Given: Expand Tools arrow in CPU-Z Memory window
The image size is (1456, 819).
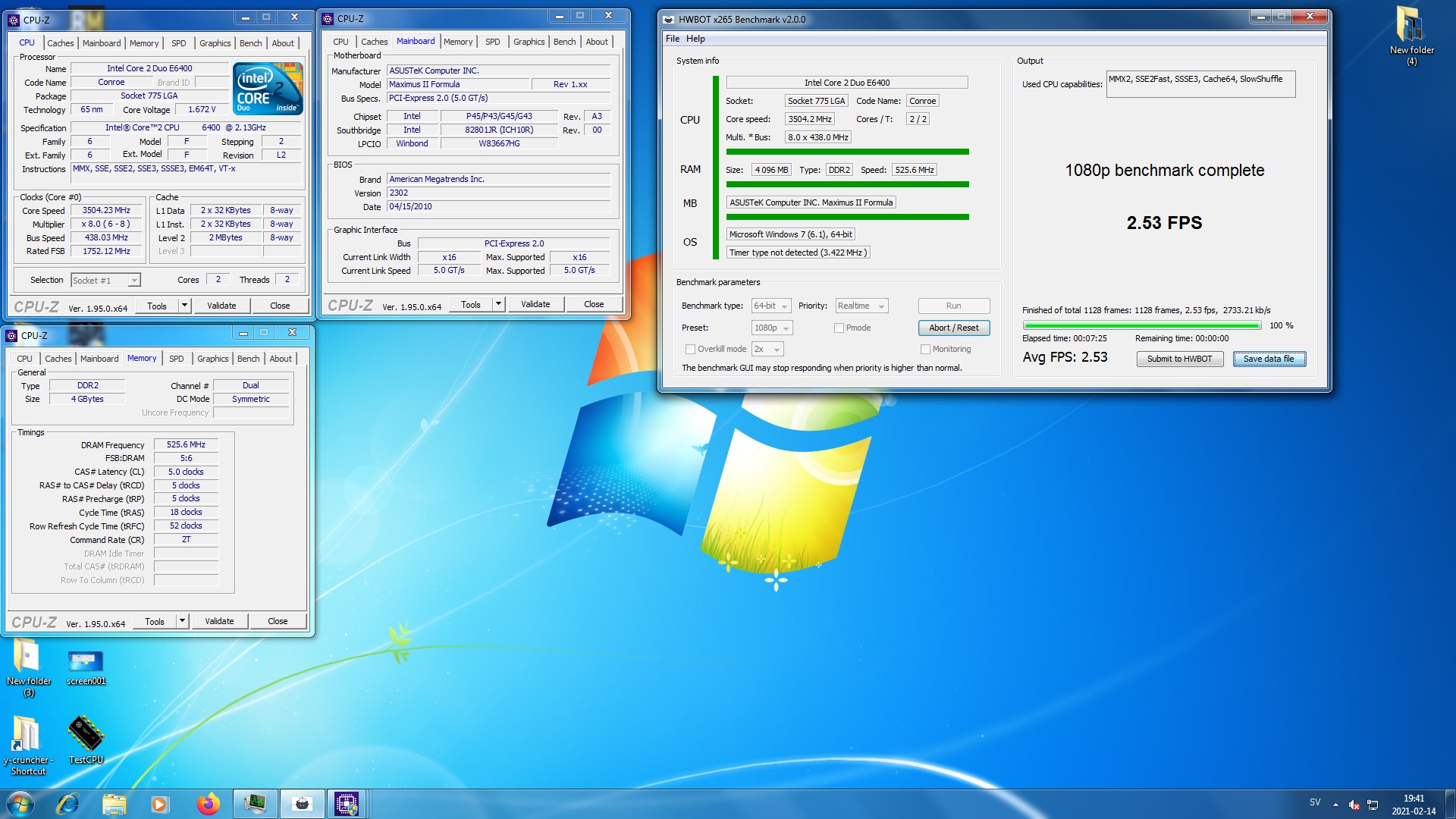Looking at the screenshot, I should pyautogui.click(x=182, y=621).
